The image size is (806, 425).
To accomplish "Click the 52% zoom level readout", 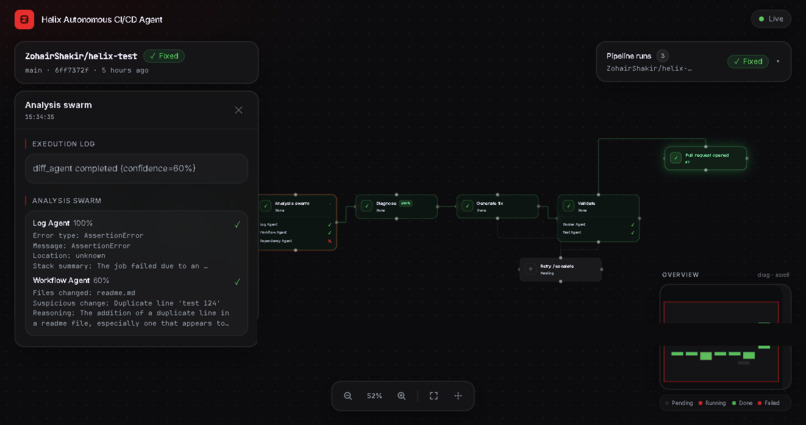I will coord(374,396).
